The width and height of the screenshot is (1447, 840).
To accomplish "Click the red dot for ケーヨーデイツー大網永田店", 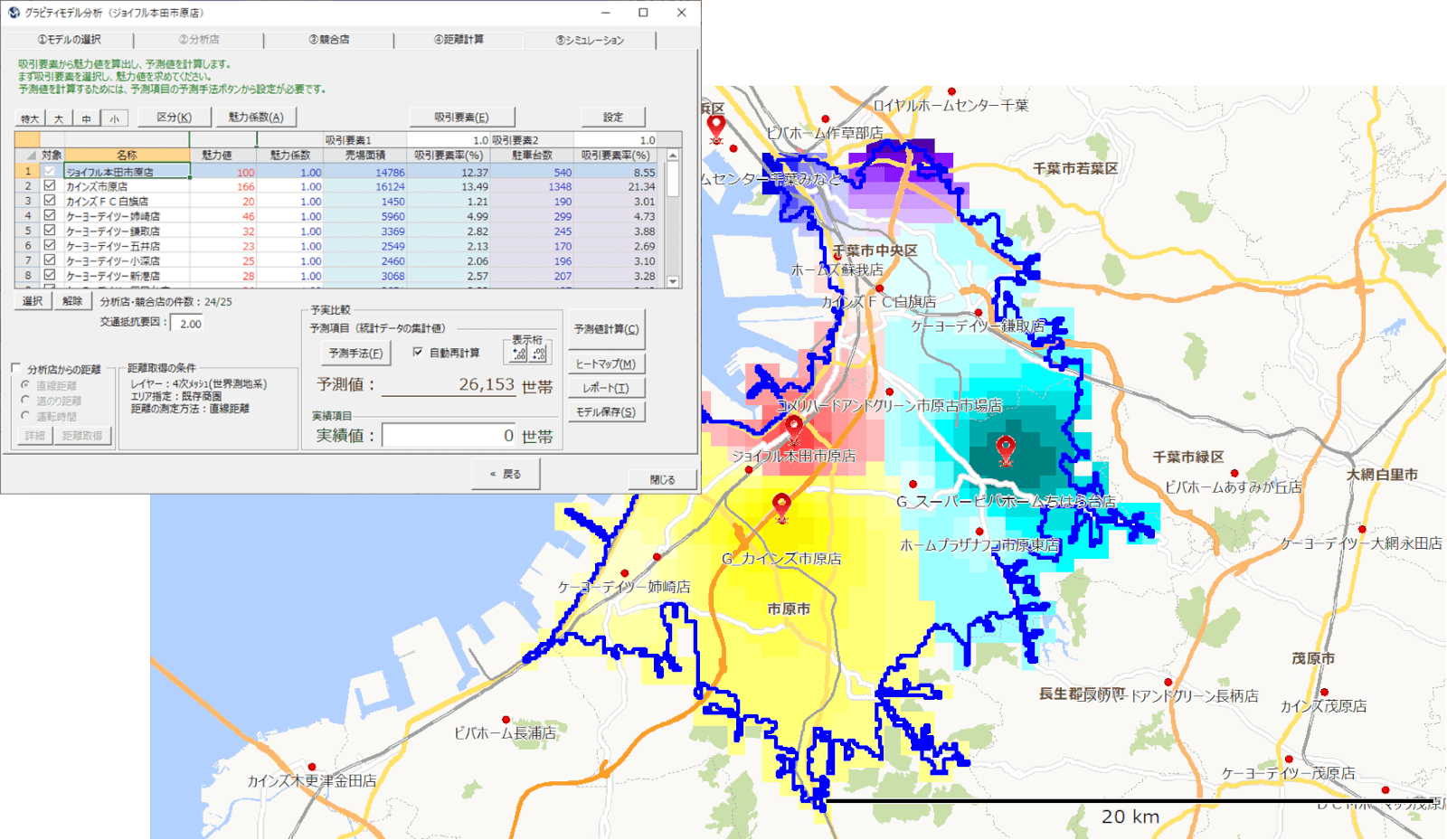I will [x=1362, y=529].
